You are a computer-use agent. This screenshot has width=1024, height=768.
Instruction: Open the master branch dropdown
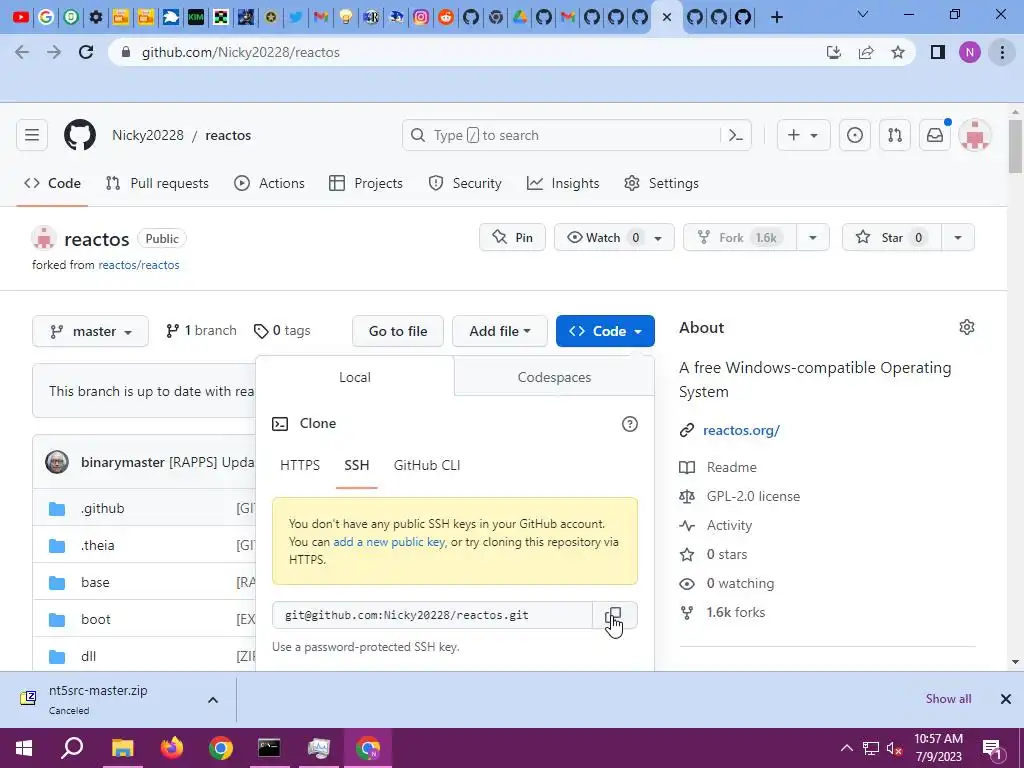[x=90, y=331]
